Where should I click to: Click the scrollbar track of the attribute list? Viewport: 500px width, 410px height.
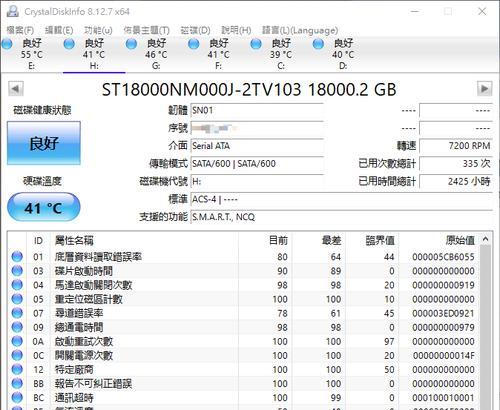tap(485, 328)
